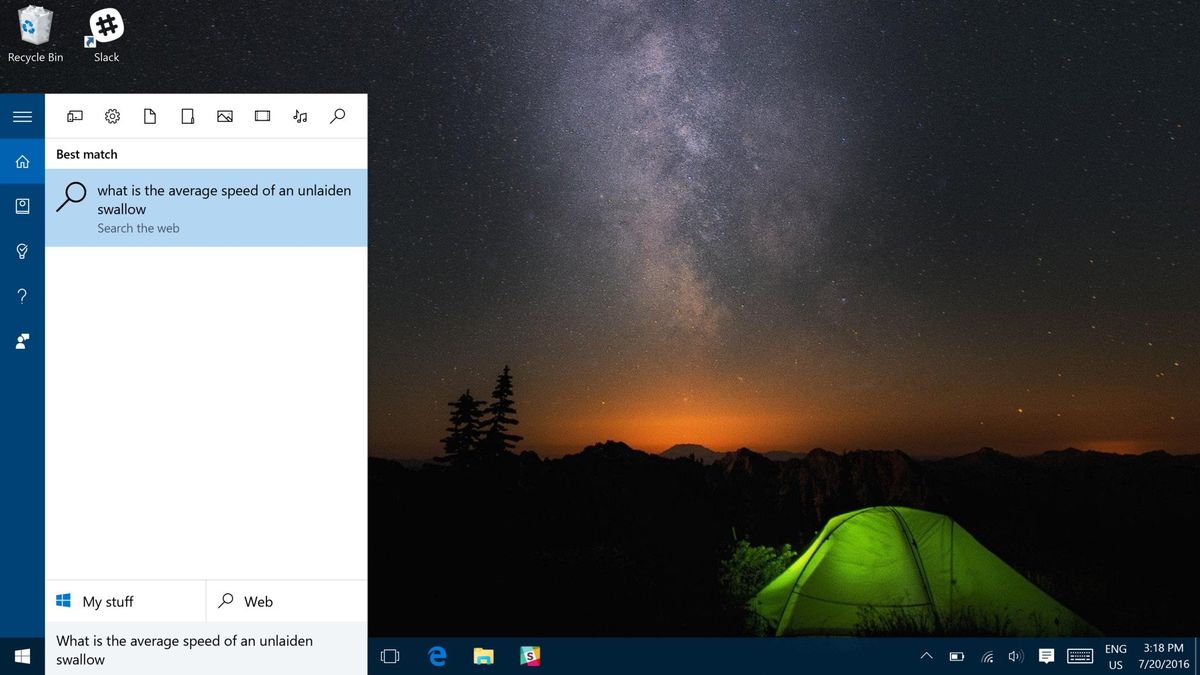Select Cortana's Home view

[22, 161]
